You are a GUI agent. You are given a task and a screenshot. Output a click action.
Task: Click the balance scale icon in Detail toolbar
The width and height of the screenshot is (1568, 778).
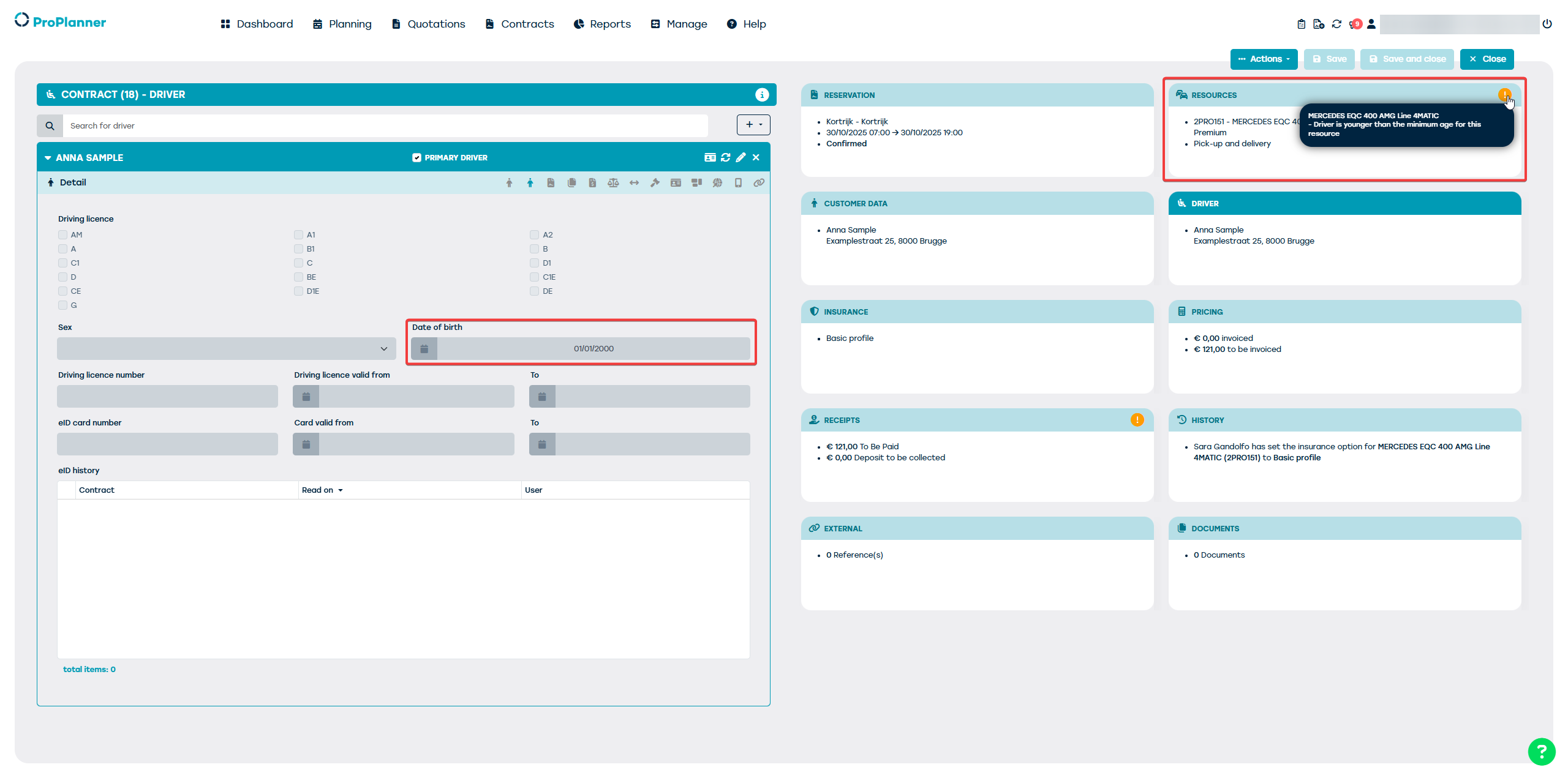613,182
